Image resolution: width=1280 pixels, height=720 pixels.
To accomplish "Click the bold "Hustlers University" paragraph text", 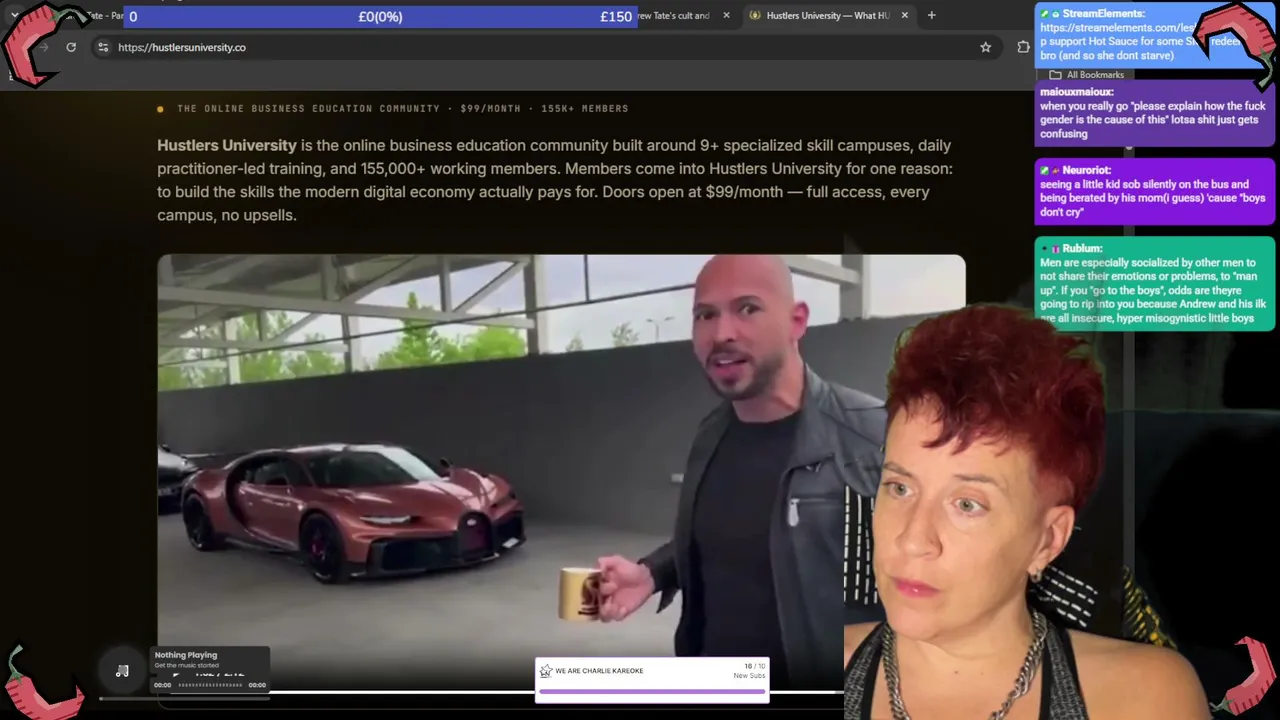I will [227, 146].
